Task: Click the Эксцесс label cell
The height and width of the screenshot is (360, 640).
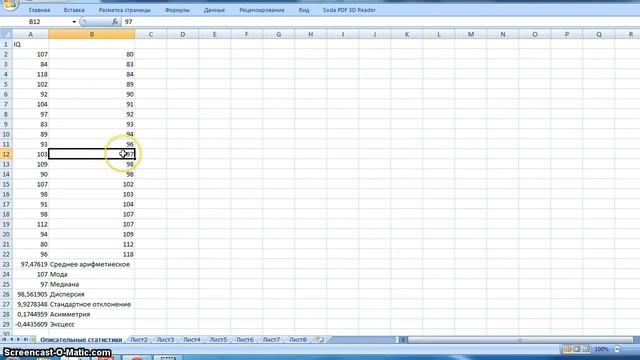Action: coord(91,324)
